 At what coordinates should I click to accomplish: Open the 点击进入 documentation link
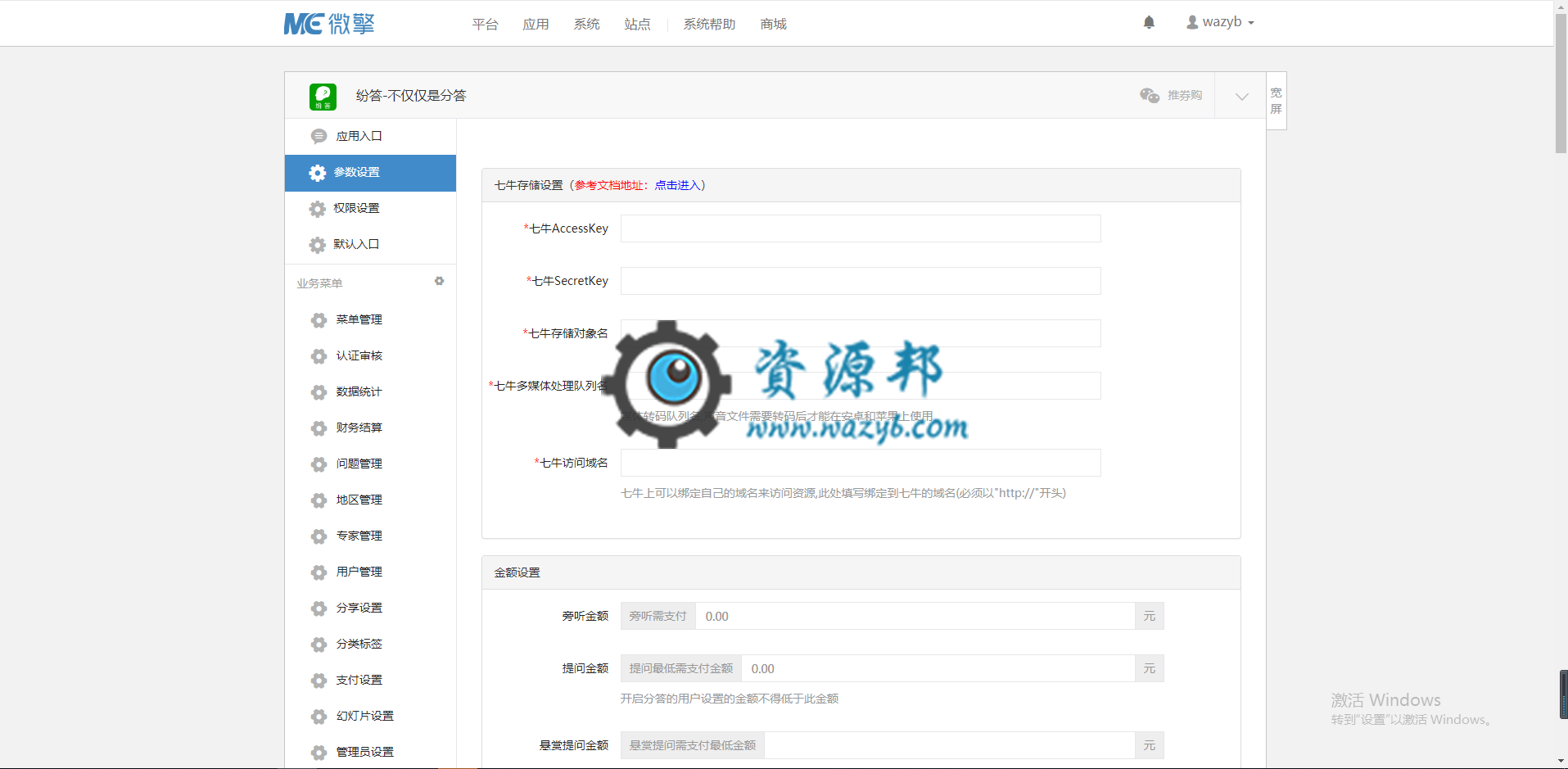[677, 186]
